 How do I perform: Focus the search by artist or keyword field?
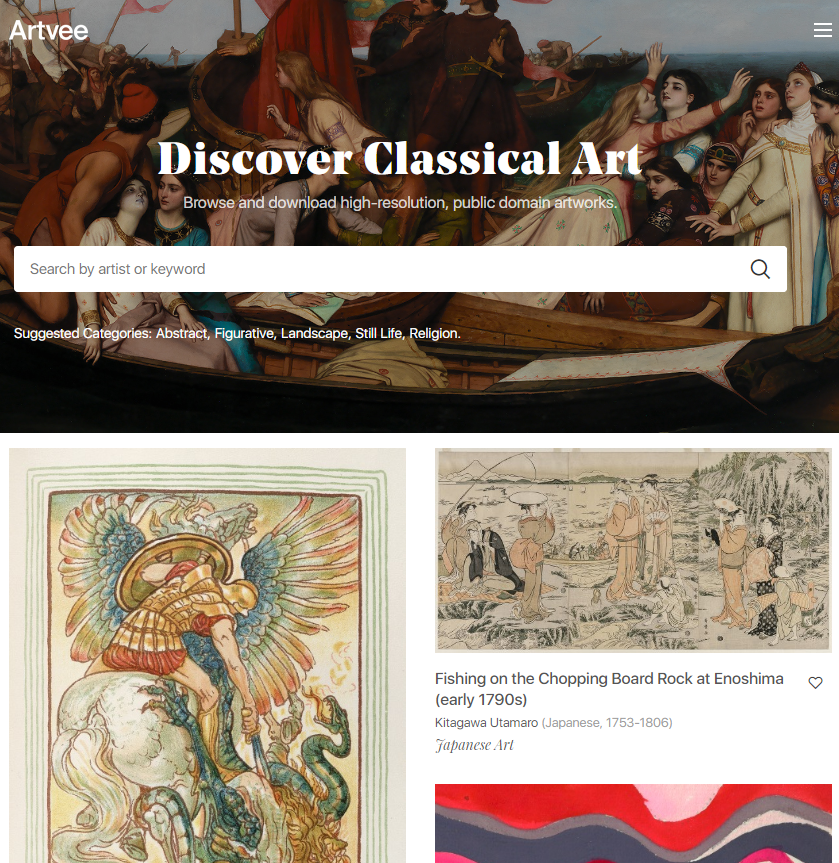tap(400, 269)
